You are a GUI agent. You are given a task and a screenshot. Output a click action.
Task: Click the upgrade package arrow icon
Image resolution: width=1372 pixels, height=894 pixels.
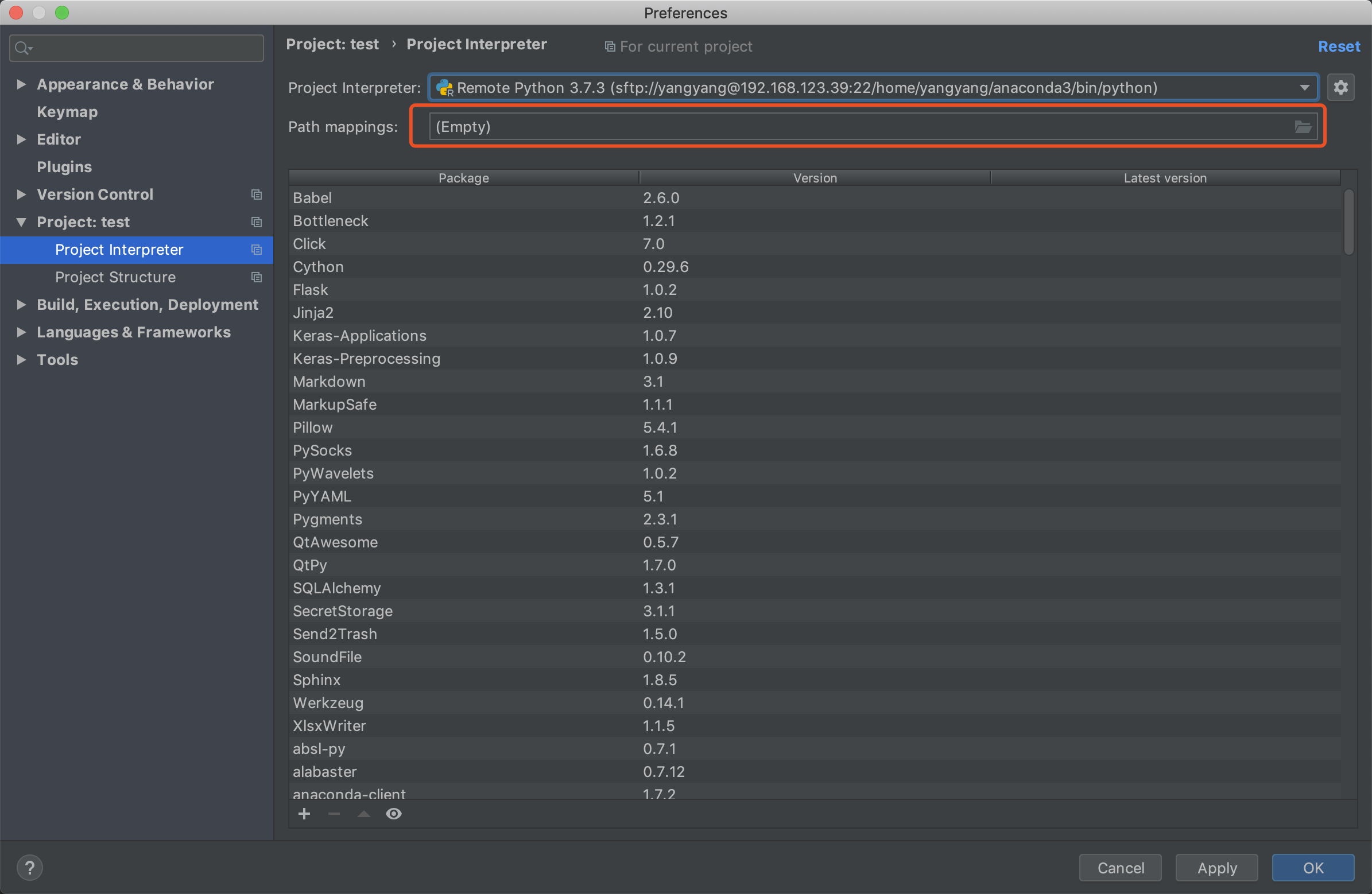[x=364, y=813]
